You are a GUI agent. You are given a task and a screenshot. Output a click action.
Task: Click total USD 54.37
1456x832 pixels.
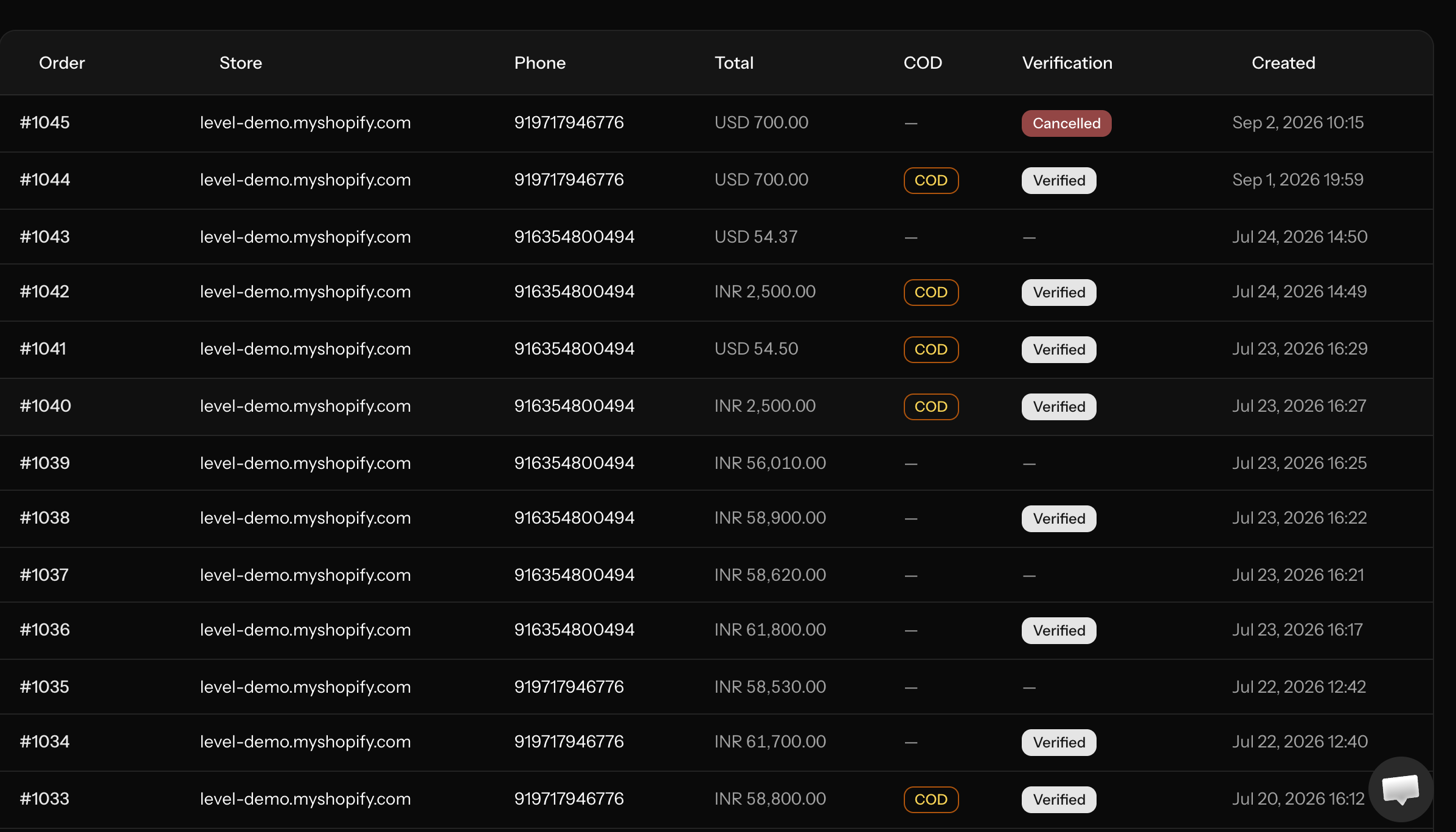(x=756, y=237)
